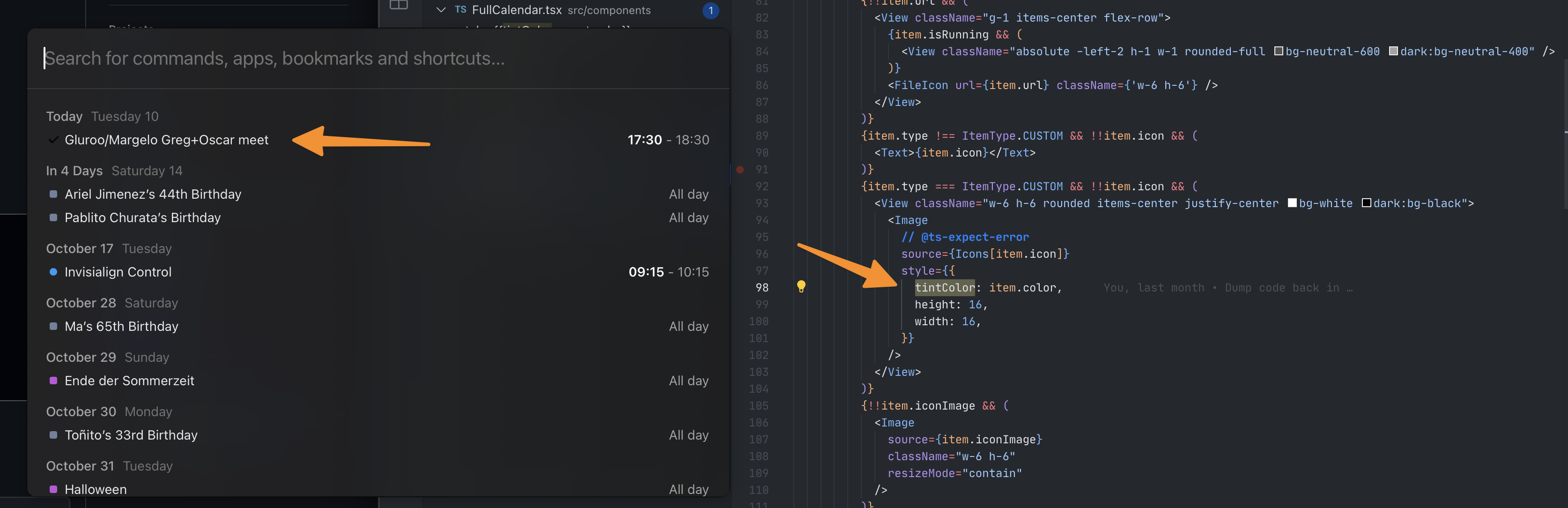Viewport: 1568px width, 508px height.
Task: Click the blue event dot beside Invisialign Control
Action: 52,272
